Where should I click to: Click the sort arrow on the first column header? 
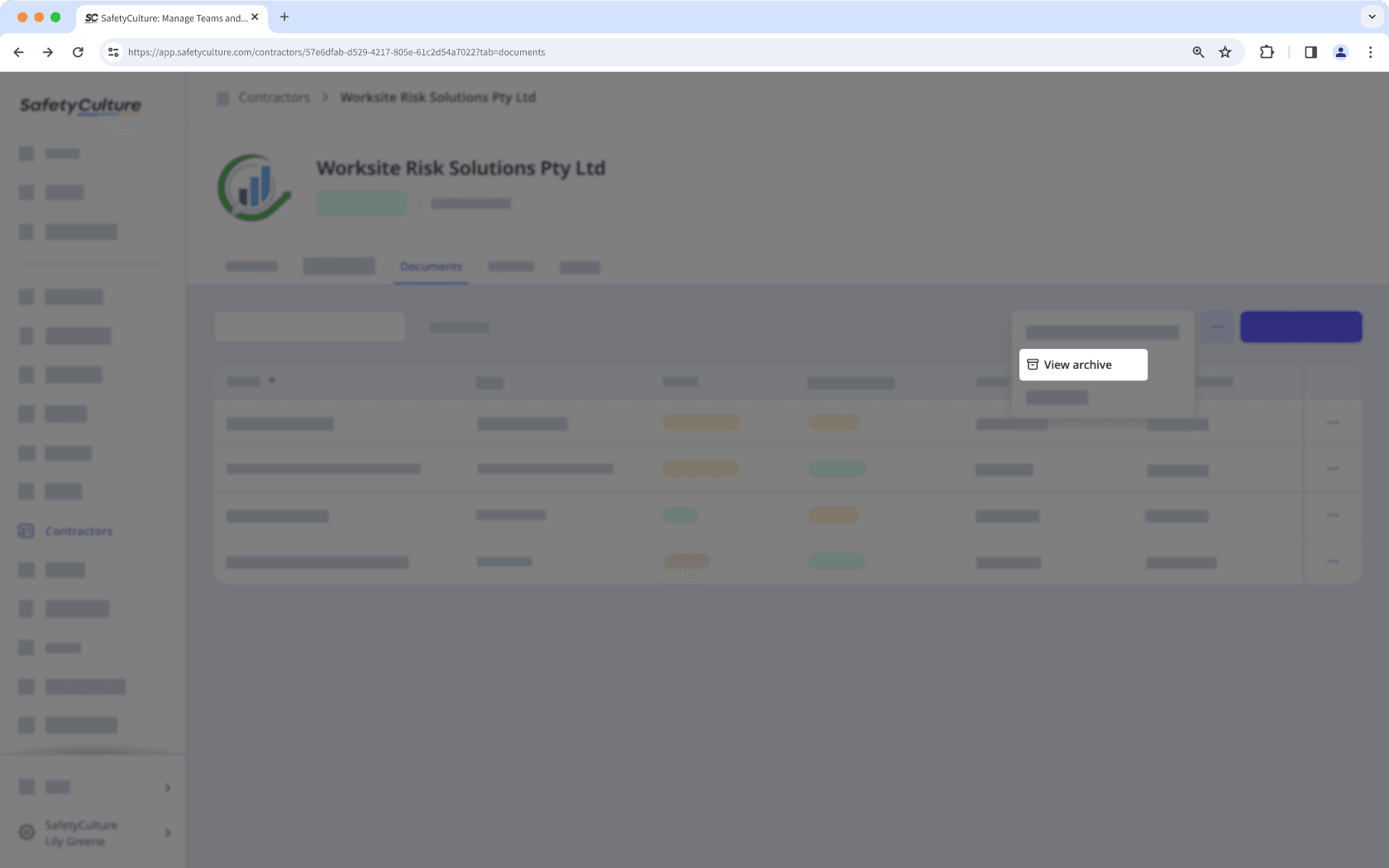click(272, 382)
